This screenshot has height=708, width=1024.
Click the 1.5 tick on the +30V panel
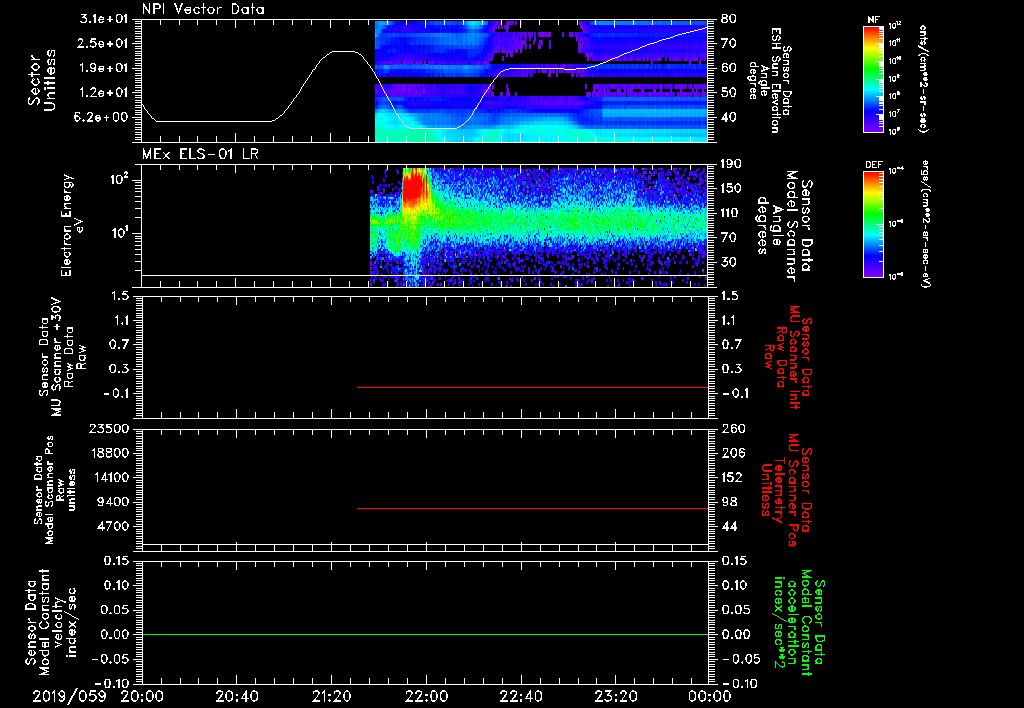click(120, 297)
